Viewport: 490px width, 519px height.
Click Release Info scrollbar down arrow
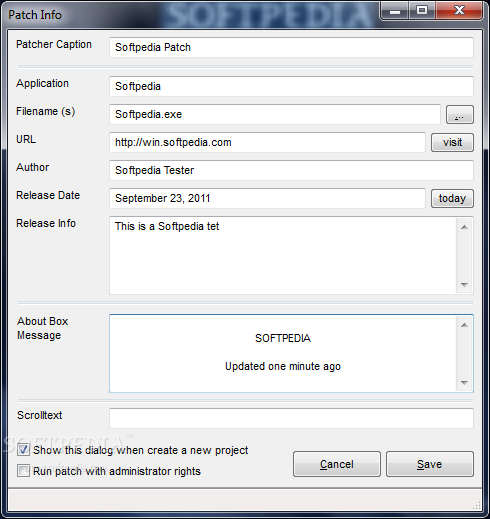click(x=464, y=285)
